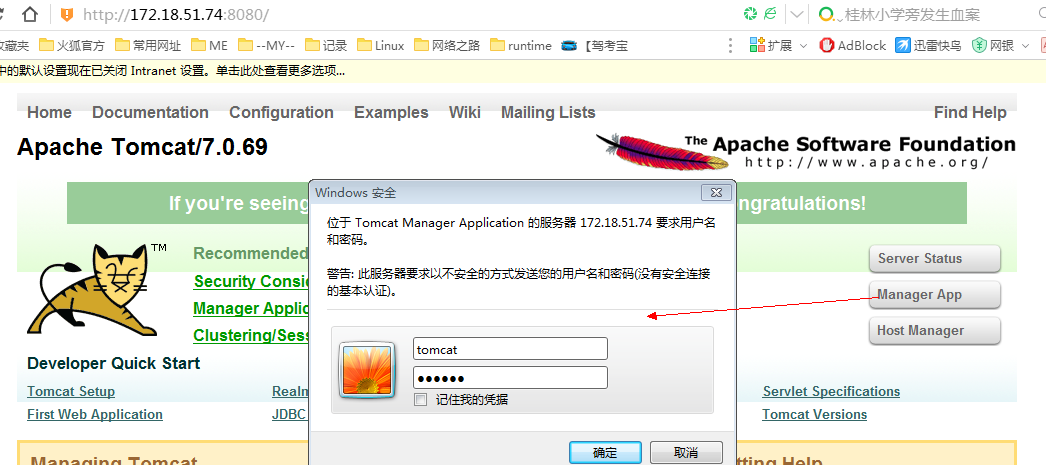Click the Apache feather logo
1046x465 pixels.
tap(662, 151)
